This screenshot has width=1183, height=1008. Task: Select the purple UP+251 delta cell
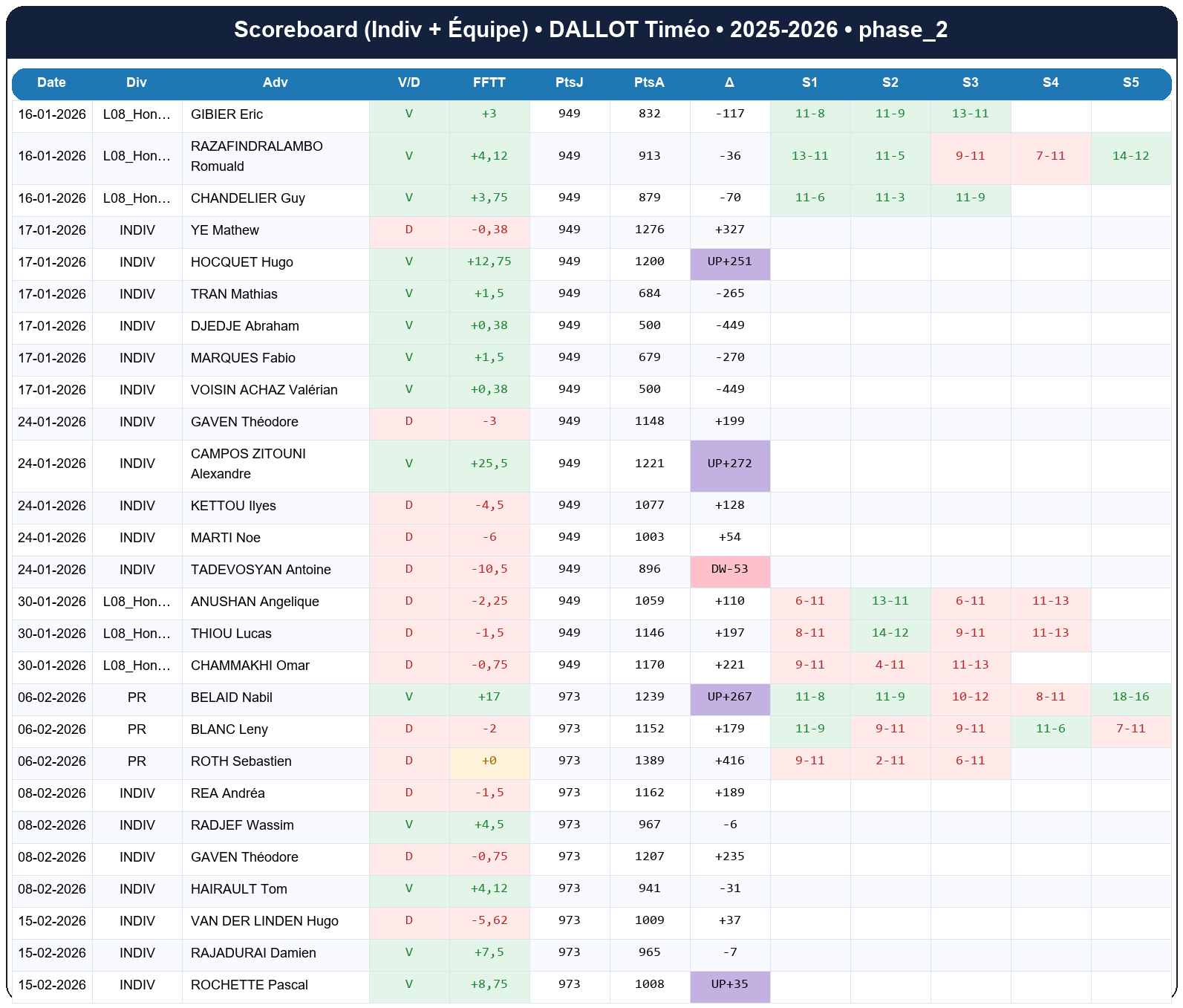(729, 262)
